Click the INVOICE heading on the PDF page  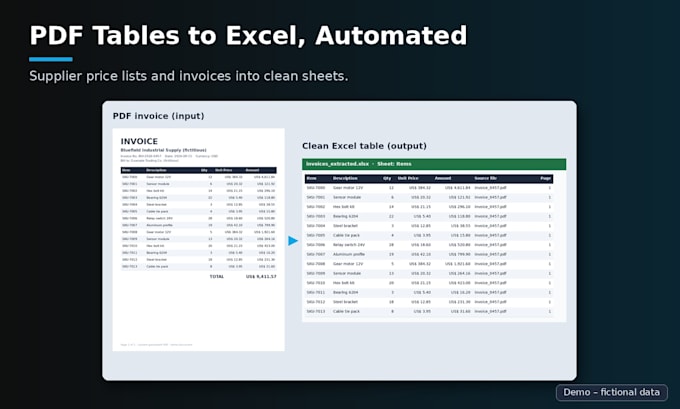pyautogui.click(x=139, y=141)
